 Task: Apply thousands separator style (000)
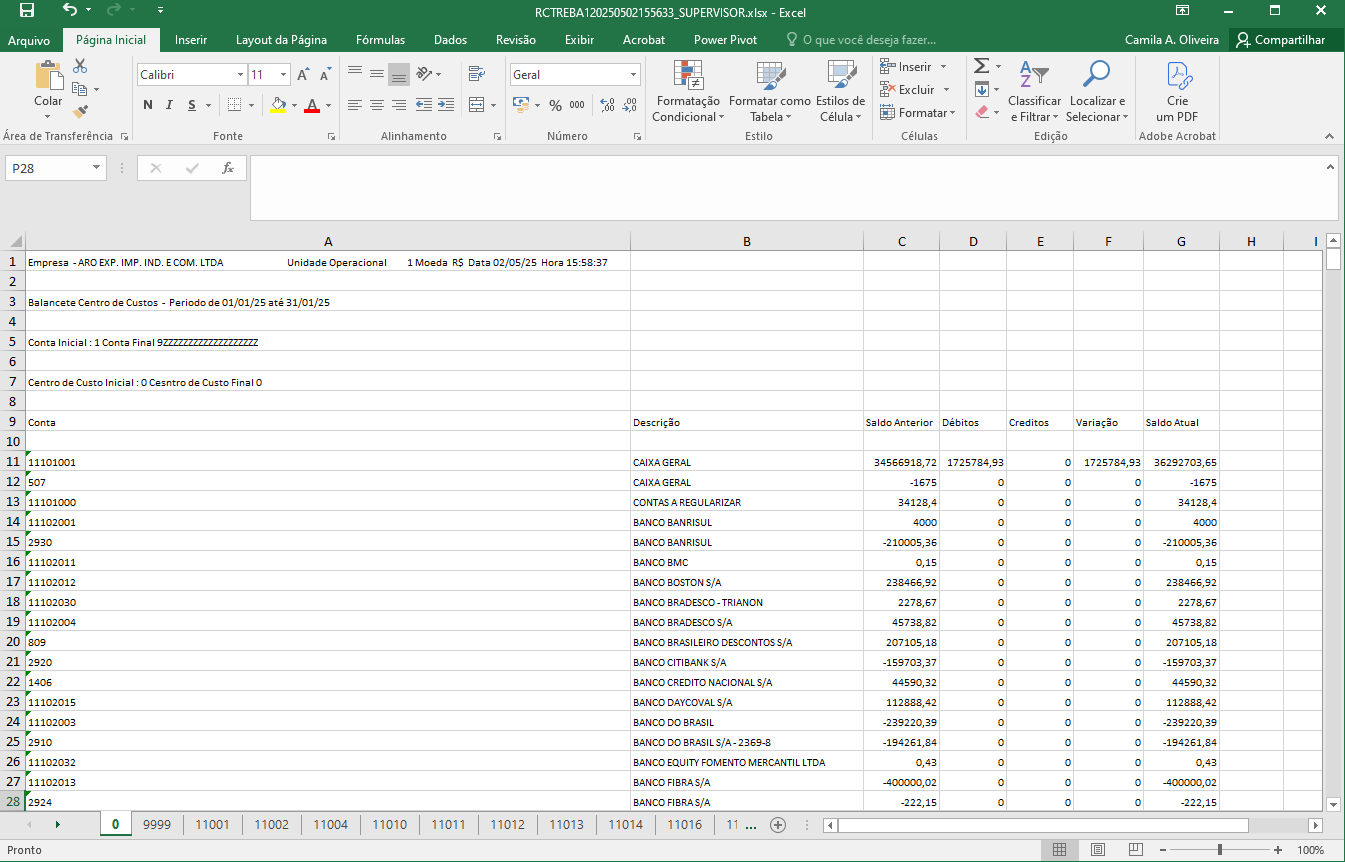(x=578, y=105)
